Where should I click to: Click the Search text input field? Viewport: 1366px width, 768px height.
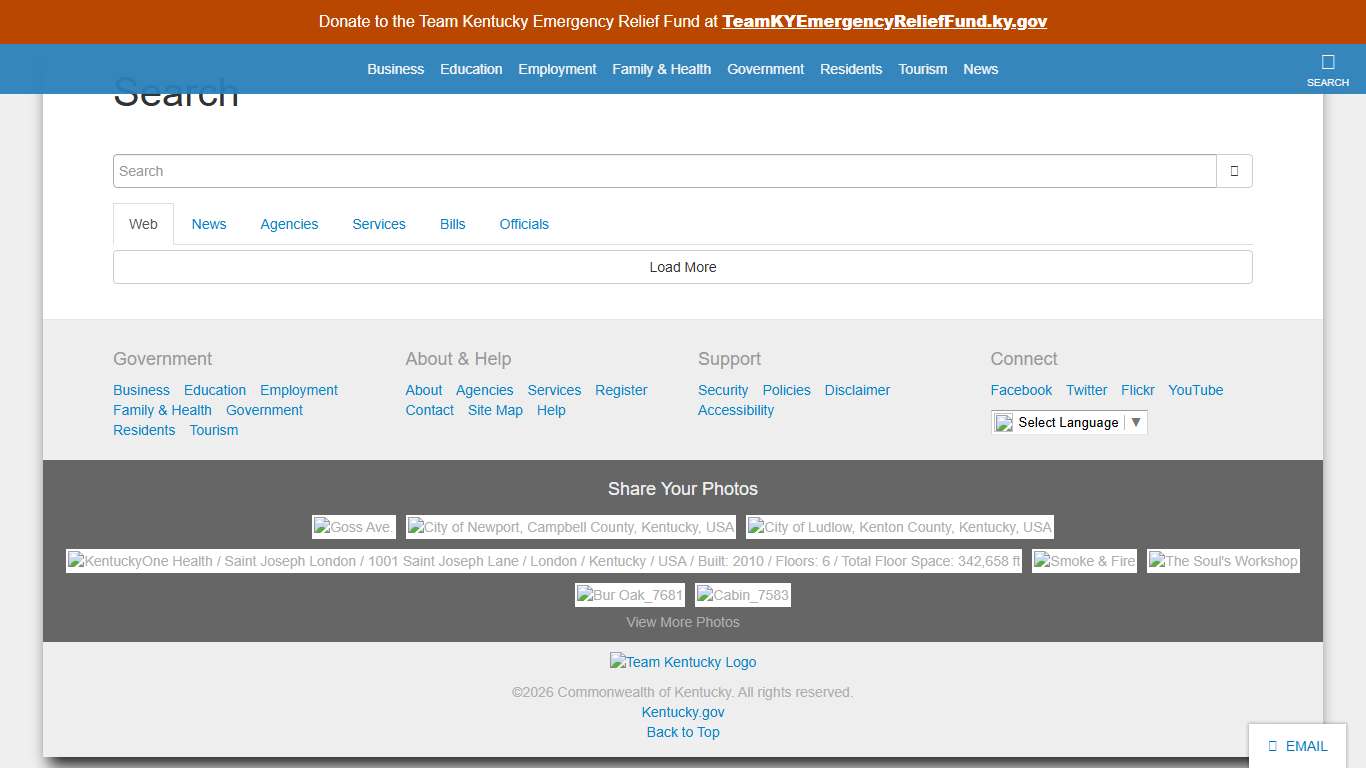pos(664,171)
